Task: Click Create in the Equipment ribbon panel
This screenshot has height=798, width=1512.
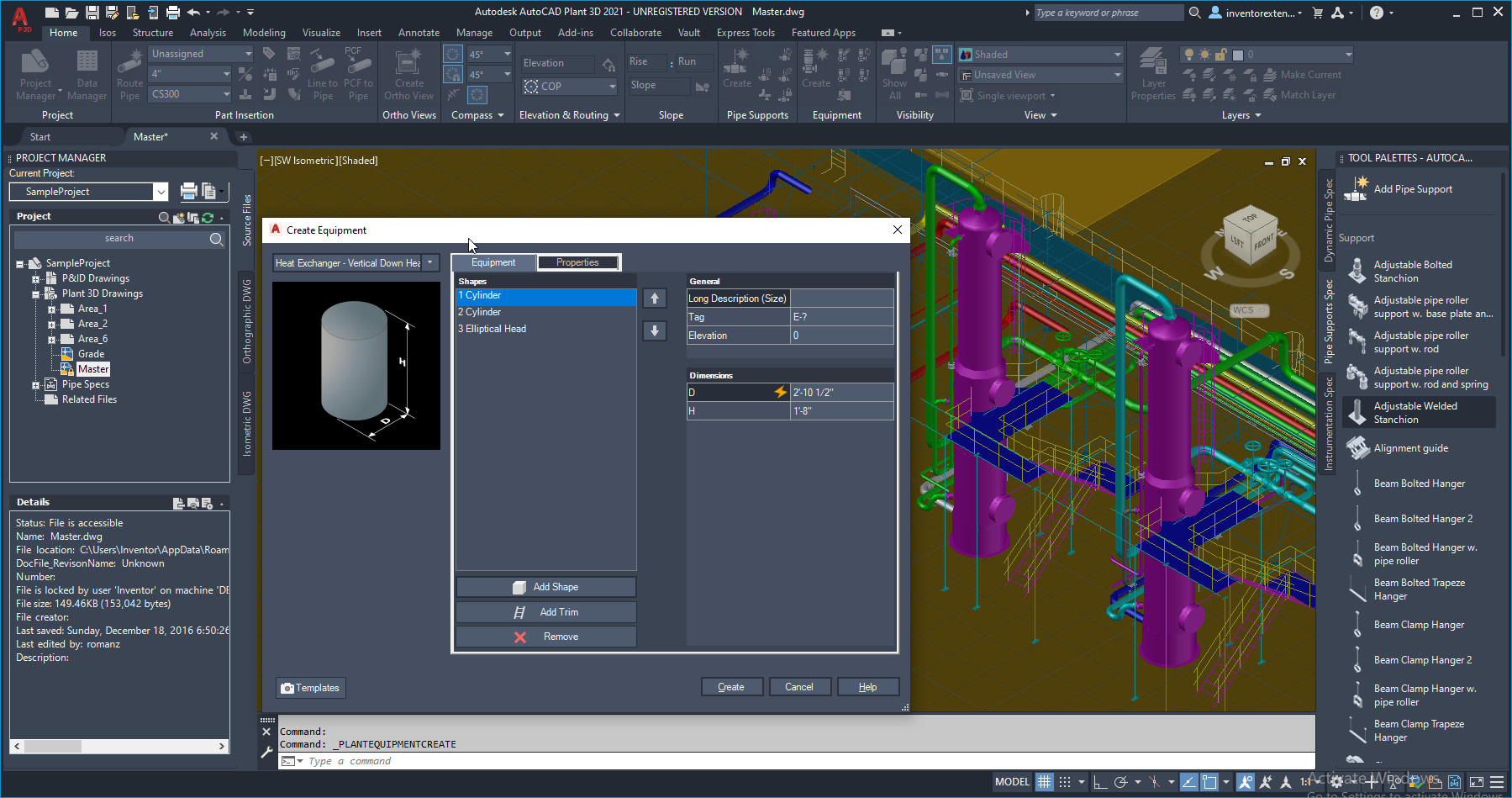Action: coord(816,68)
